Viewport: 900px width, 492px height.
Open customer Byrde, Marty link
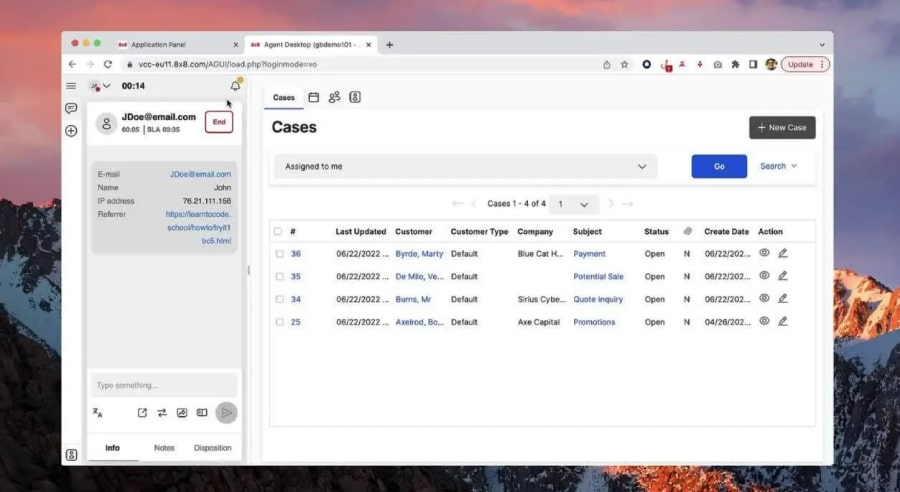click(x=420, y=254)
